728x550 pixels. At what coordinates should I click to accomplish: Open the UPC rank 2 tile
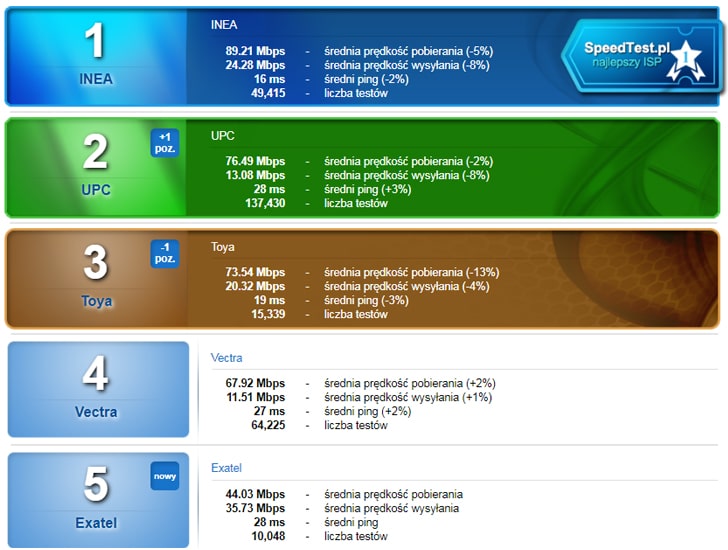click(x=96, y=167)
